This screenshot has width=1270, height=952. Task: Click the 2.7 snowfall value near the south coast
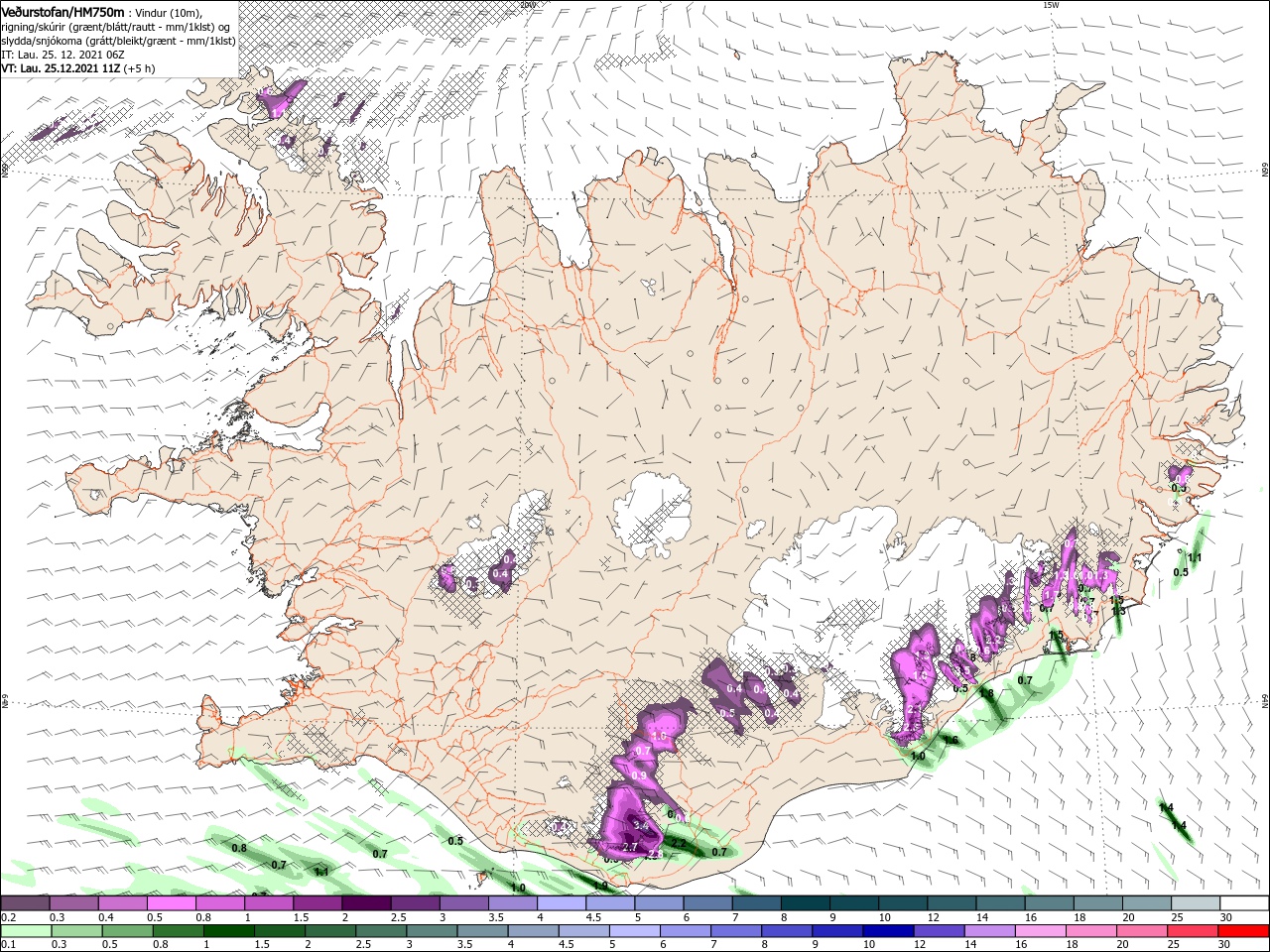click(629, 846)
